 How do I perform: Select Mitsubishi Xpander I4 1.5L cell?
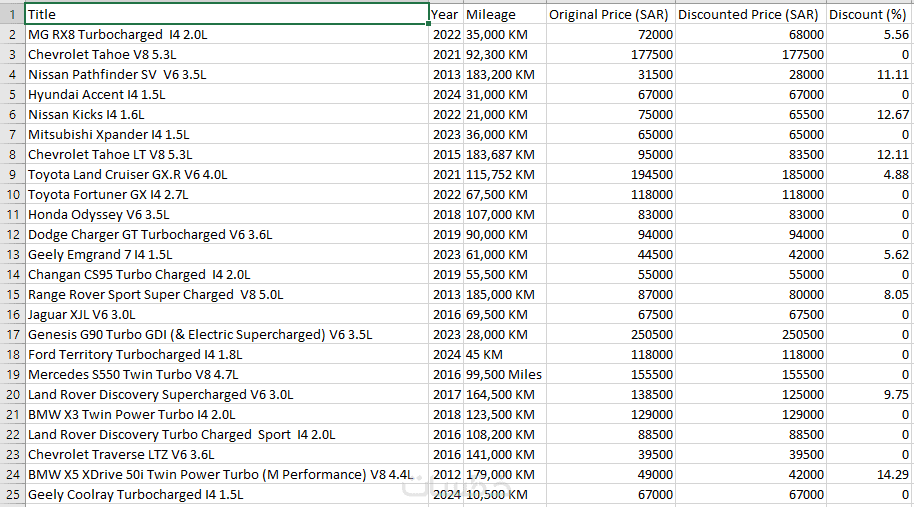pos(227,135)
